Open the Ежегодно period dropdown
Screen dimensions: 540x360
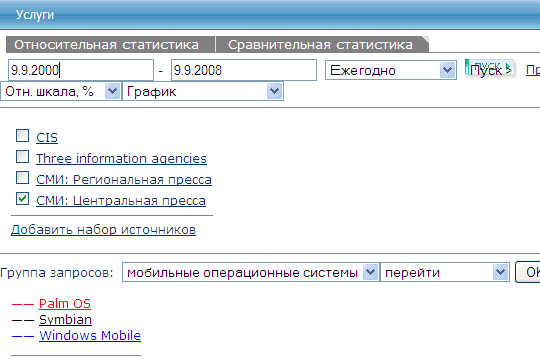(x=391, y=70)
